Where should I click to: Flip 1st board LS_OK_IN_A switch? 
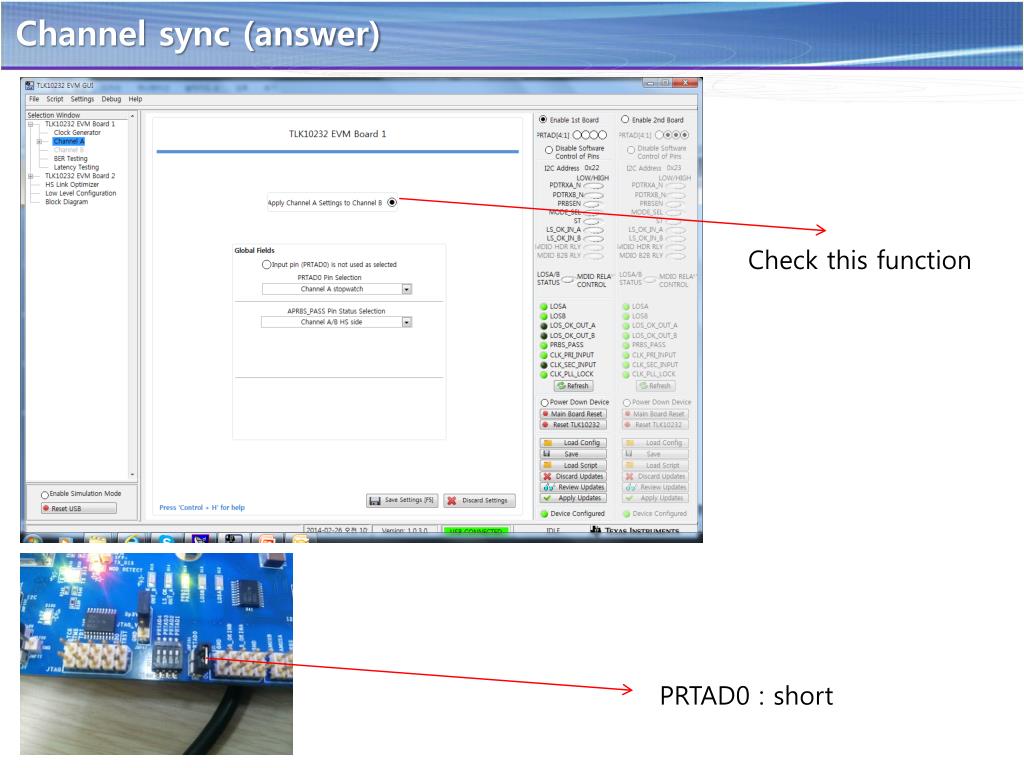(x=593, y=230)
